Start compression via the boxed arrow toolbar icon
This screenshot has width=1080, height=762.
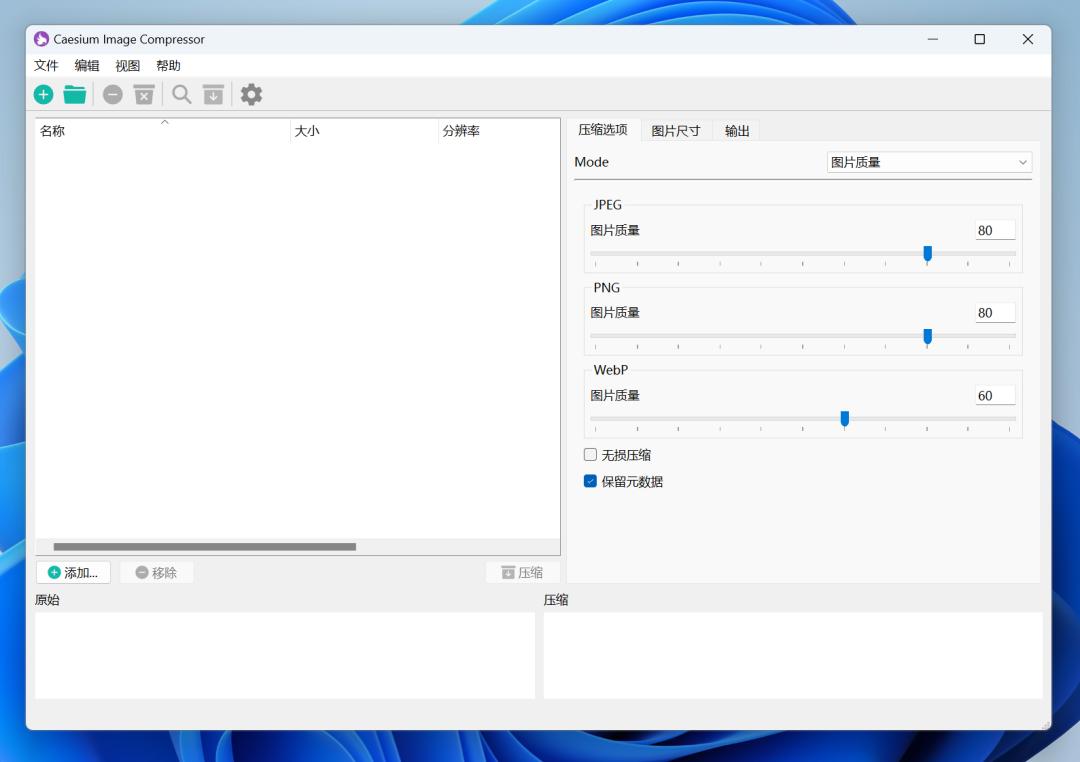tap(211, 94)
